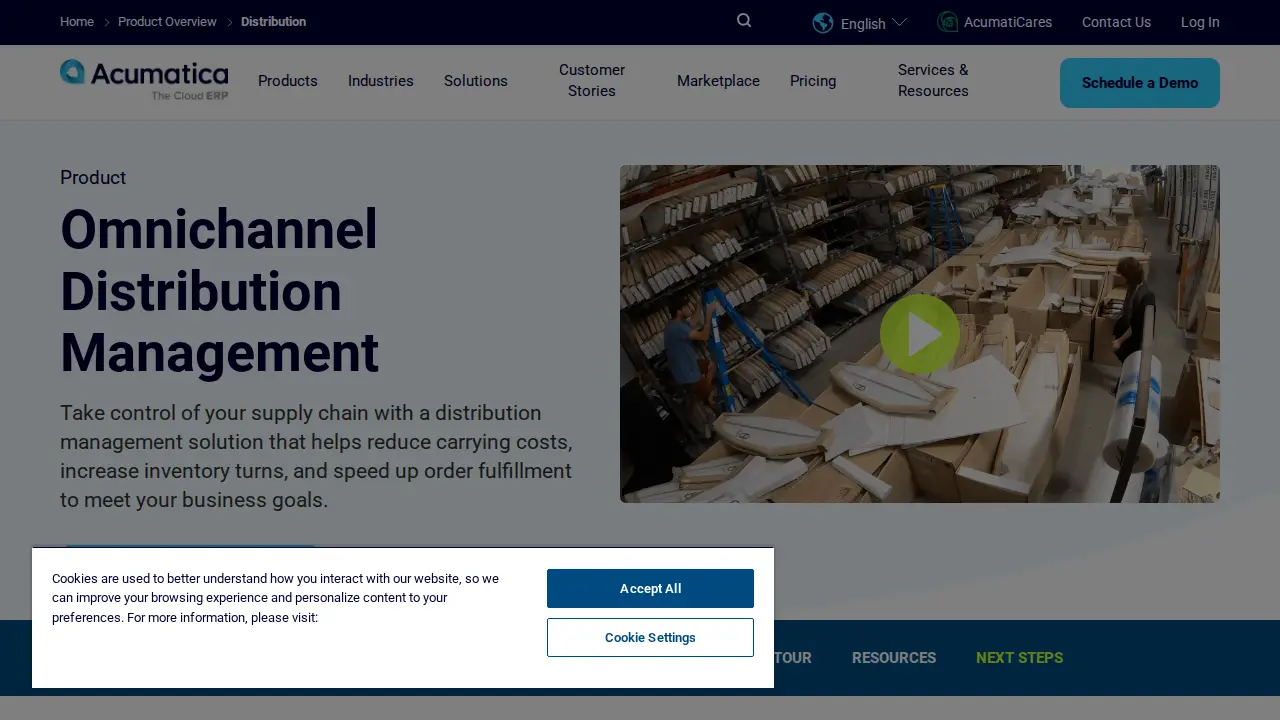Image resolution: width=1280 pixels, height=720 pixels.
Task: Open the English language dropdown
Action: (873, 23)
